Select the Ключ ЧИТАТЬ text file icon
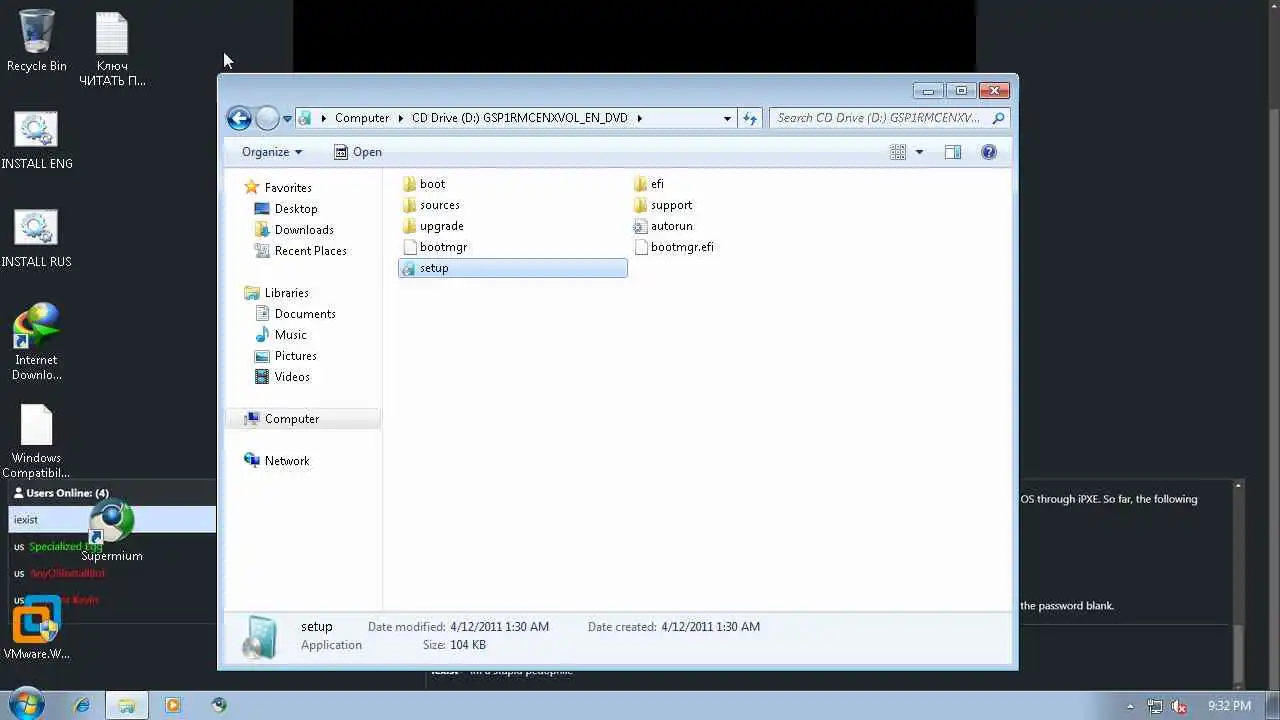 coord(112,49)
